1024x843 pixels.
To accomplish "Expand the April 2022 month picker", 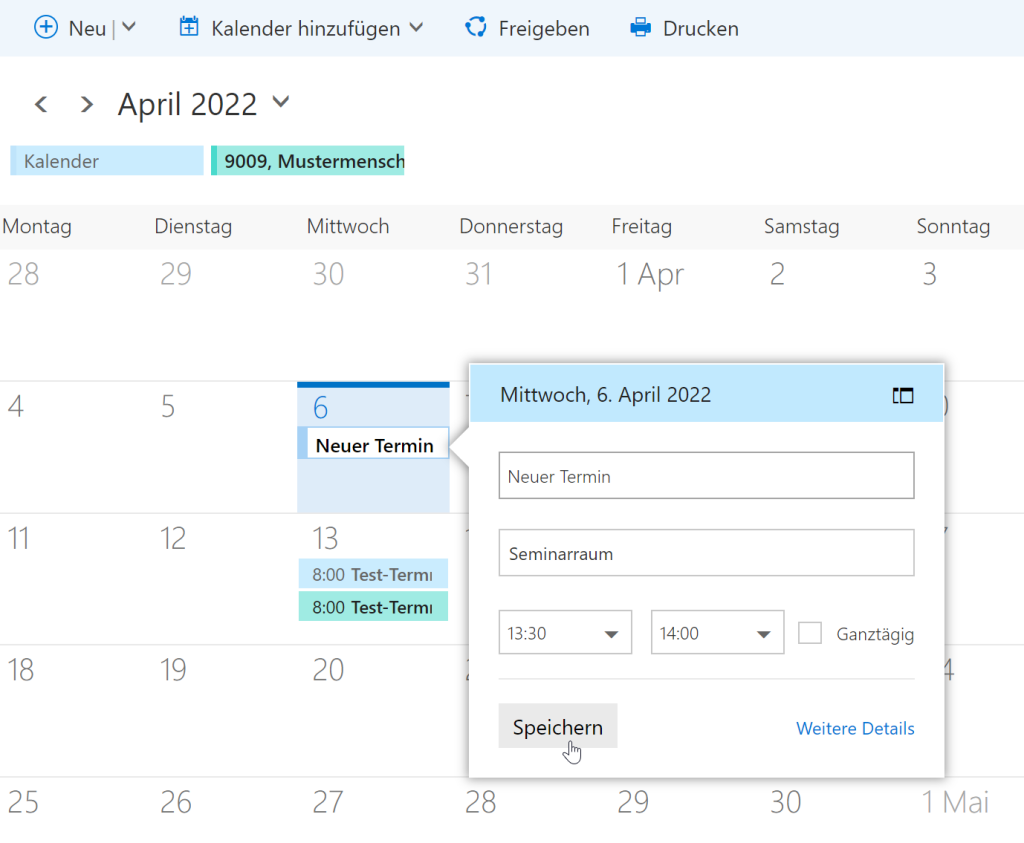I will tap(281, 102).
